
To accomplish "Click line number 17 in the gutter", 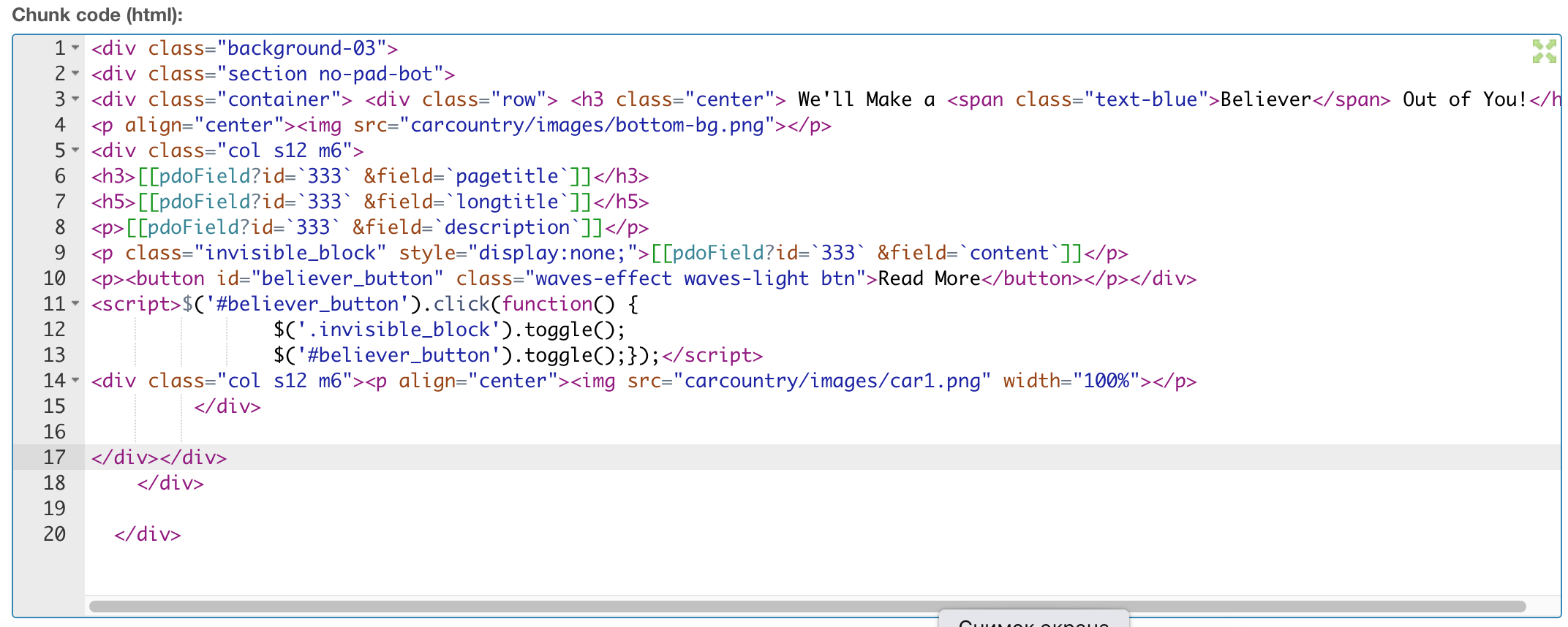I will (x=54, y=457).
